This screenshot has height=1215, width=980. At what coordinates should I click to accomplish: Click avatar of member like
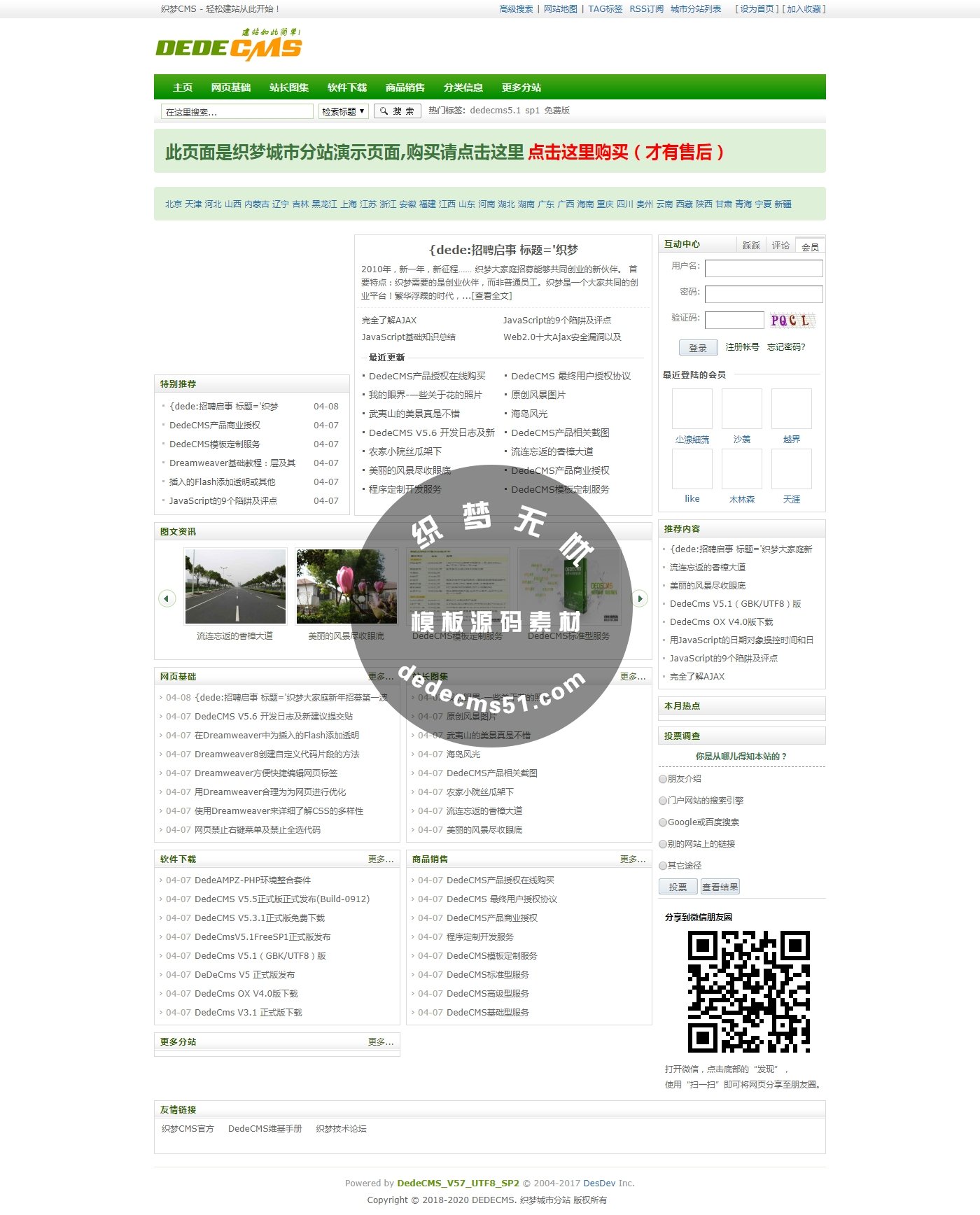[x=692, y=469]
